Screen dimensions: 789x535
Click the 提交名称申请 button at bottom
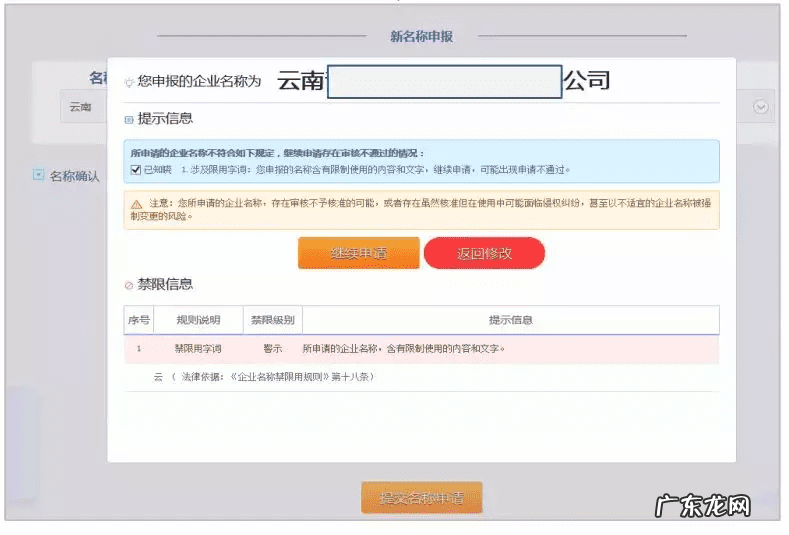[x=424, y=500]
